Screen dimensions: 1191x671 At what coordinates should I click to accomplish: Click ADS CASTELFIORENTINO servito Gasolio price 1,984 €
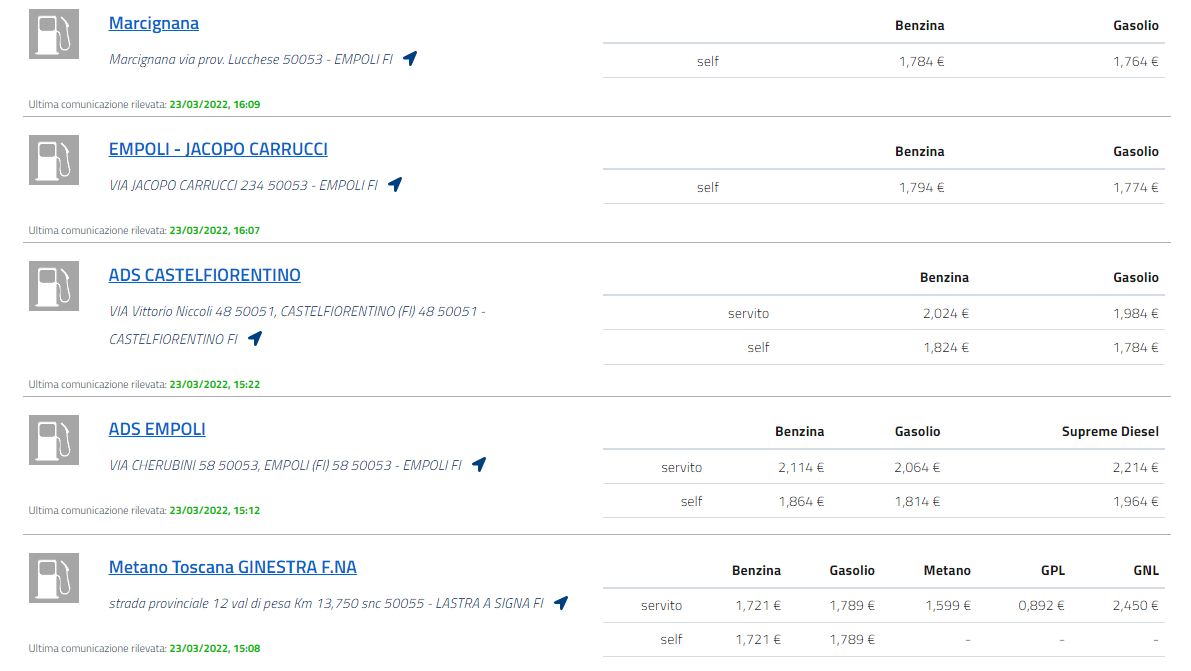pyautogui.click(x=1135, y=313)
